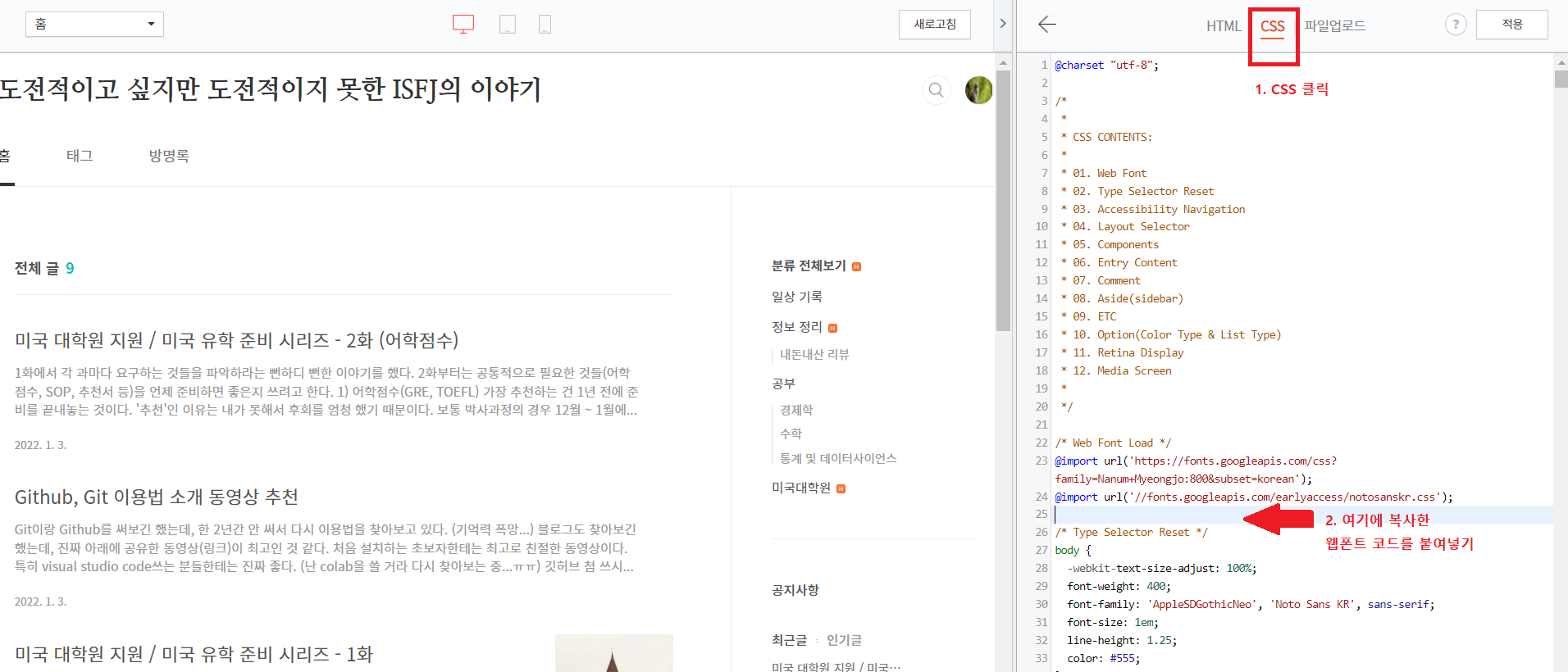Click the blog title heading

271,89
